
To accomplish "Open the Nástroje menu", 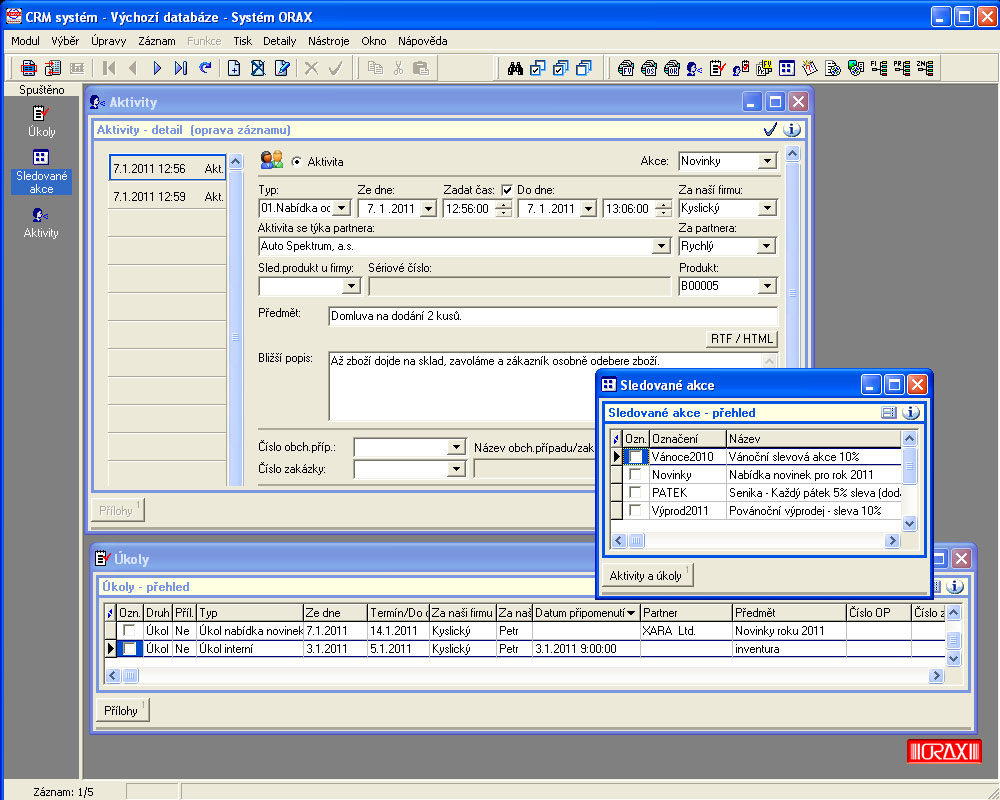I will point(328,41).
